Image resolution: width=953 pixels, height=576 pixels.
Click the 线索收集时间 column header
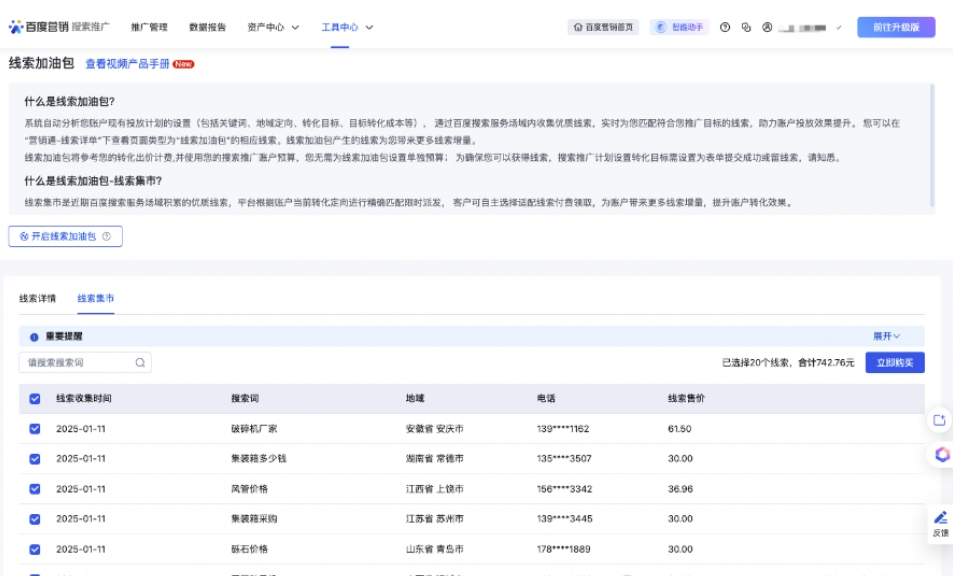click(84, 399)
